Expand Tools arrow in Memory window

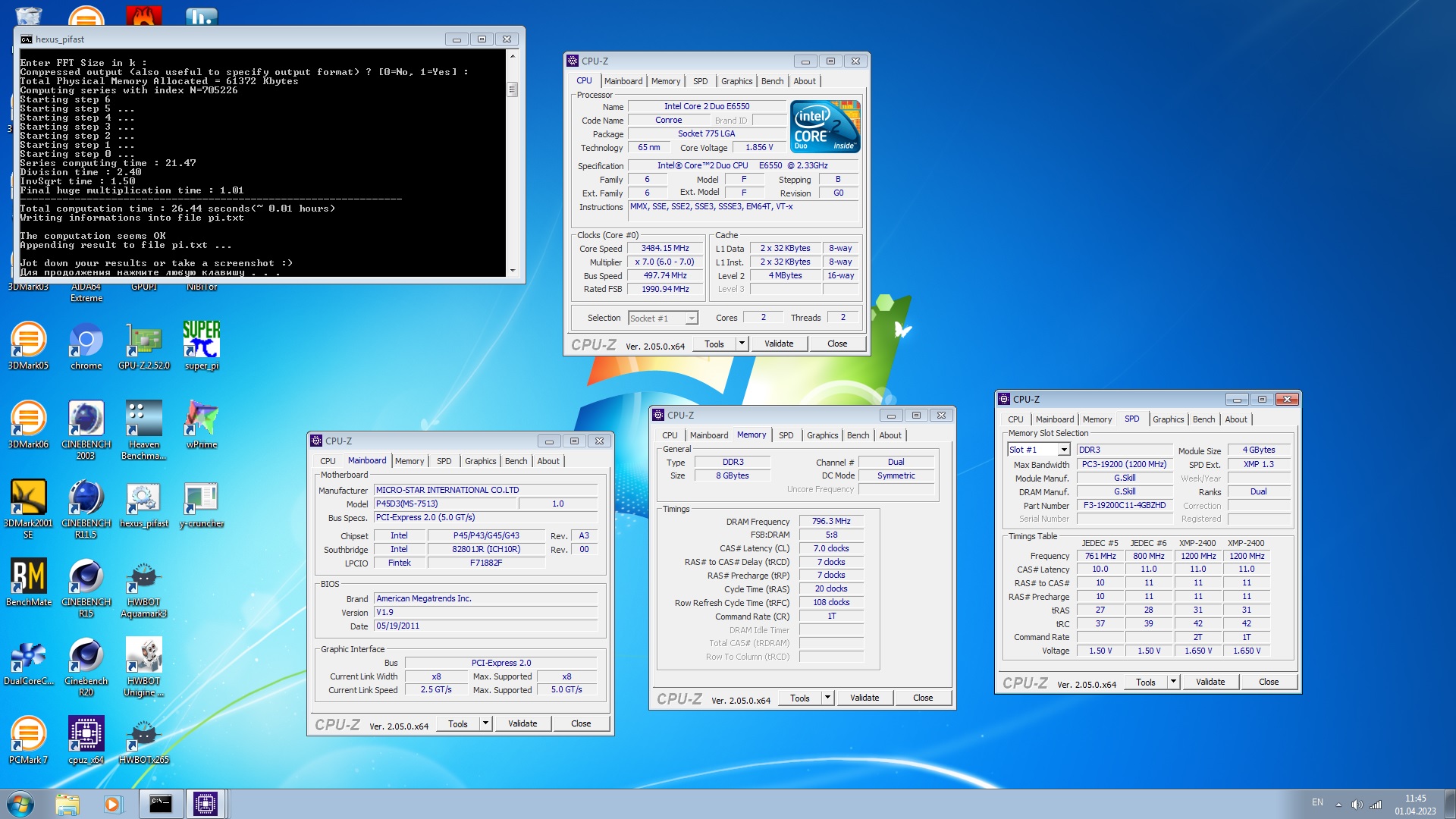pyautogui.click(x=827, y=698)
